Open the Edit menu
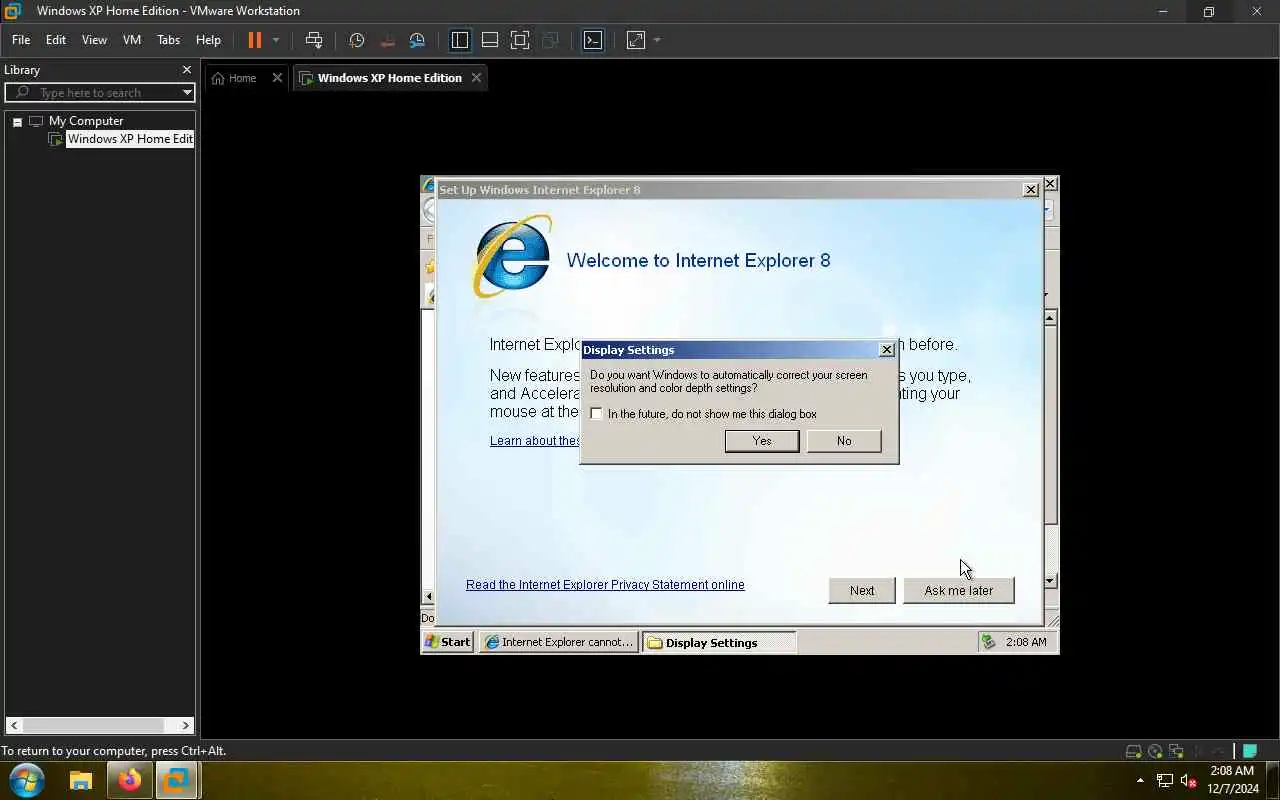 point(56,40)
